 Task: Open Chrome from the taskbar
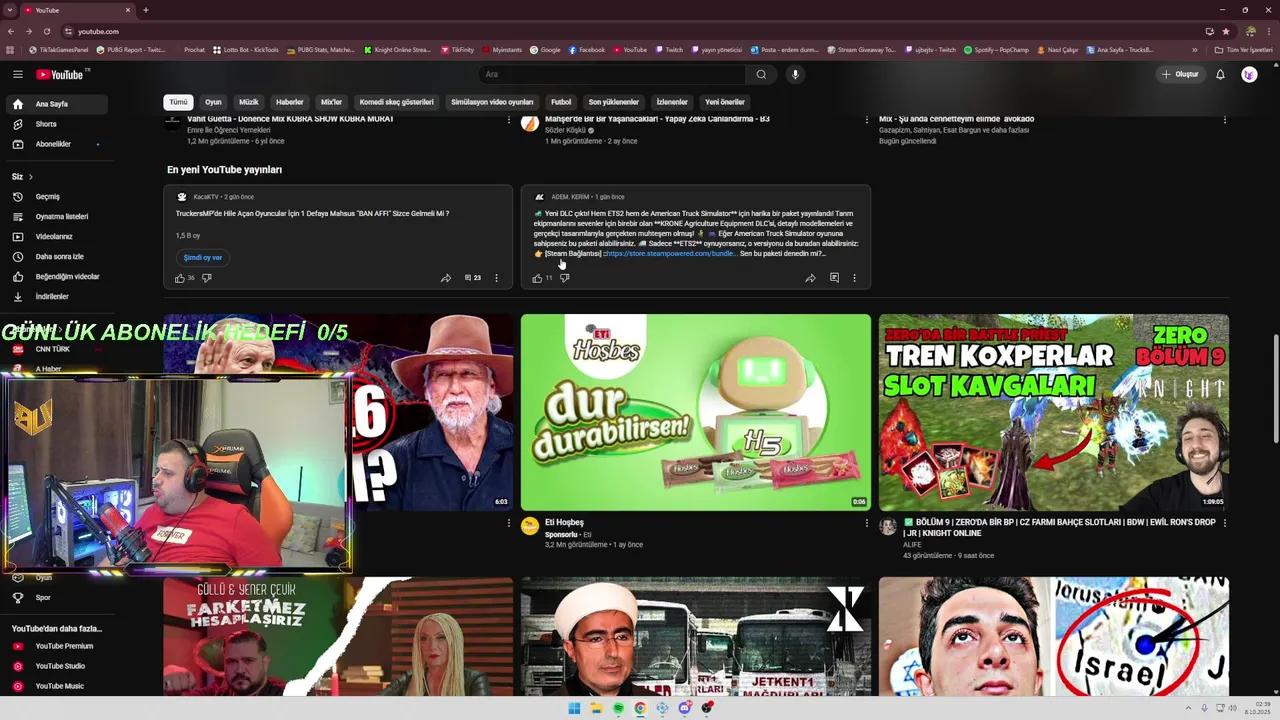(x=640, y=708)
